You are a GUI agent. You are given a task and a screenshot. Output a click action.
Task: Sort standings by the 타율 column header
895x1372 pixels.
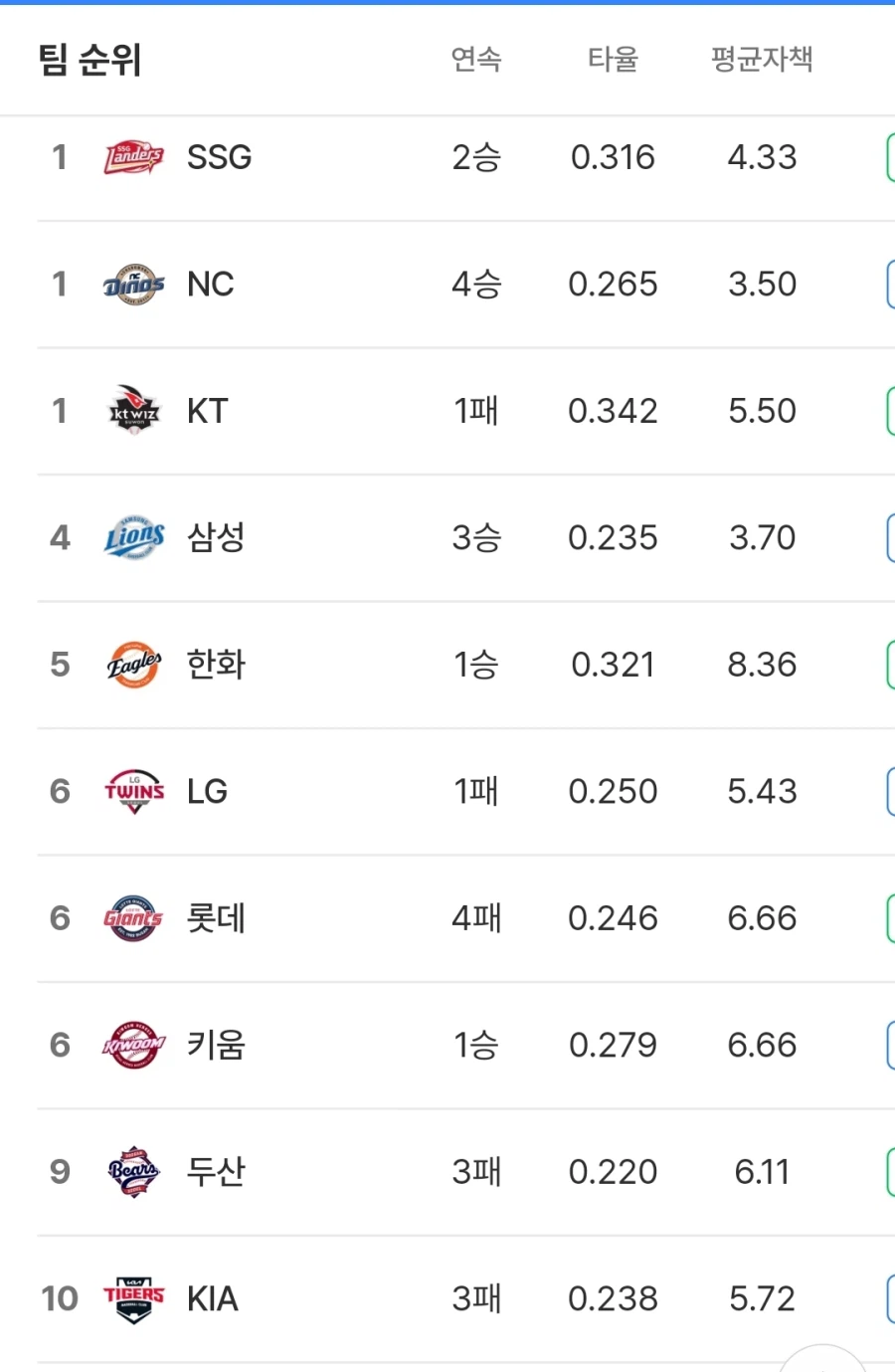click(x=614, y=60)
